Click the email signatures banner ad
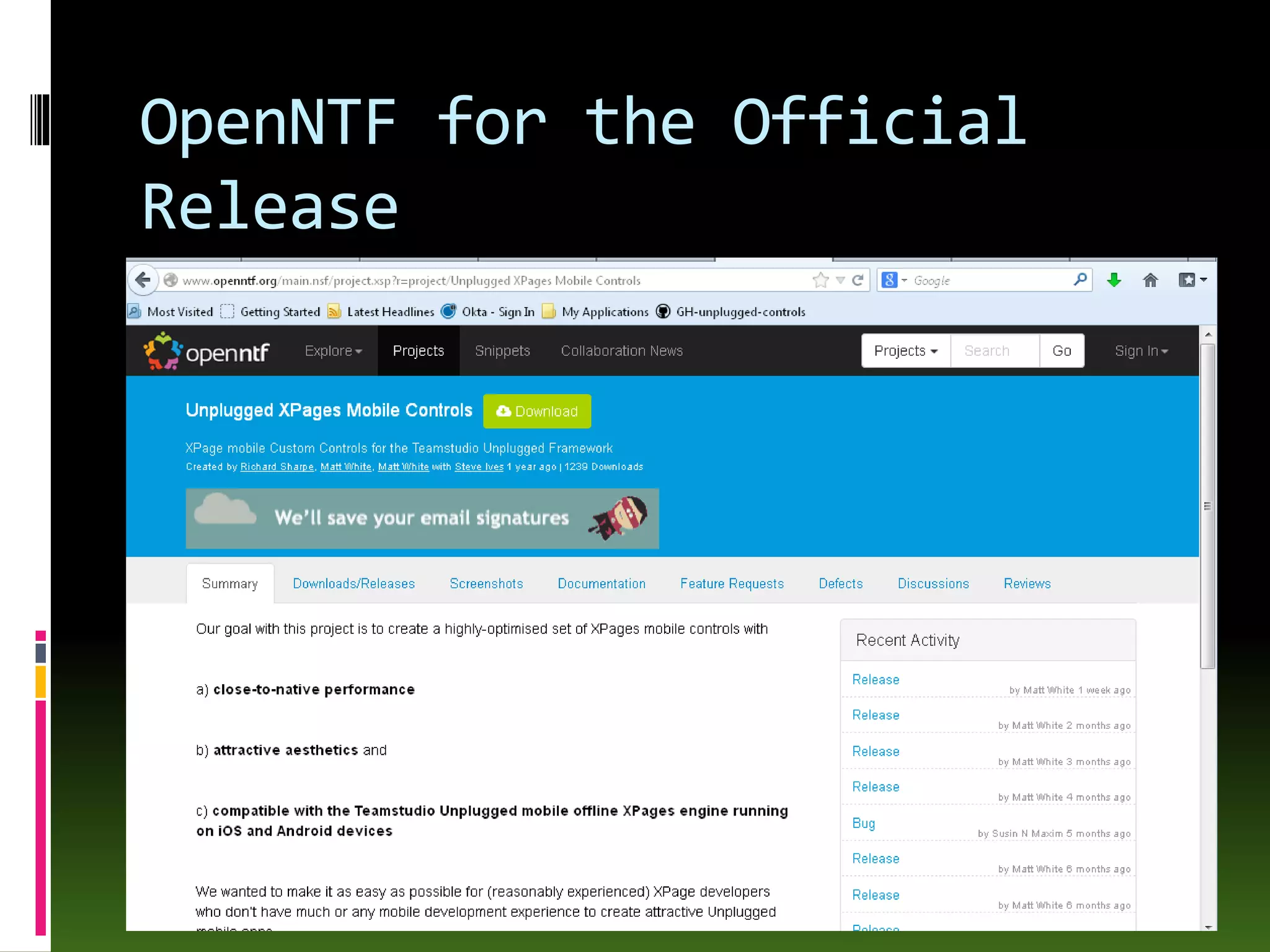The image size is (1270, 952). [422, 518]
